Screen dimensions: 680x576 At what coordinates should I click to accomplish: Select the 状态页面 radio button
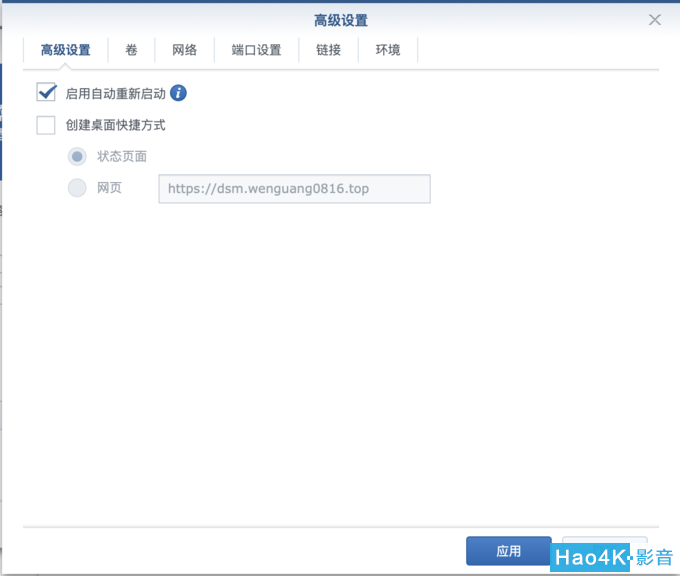77,157
